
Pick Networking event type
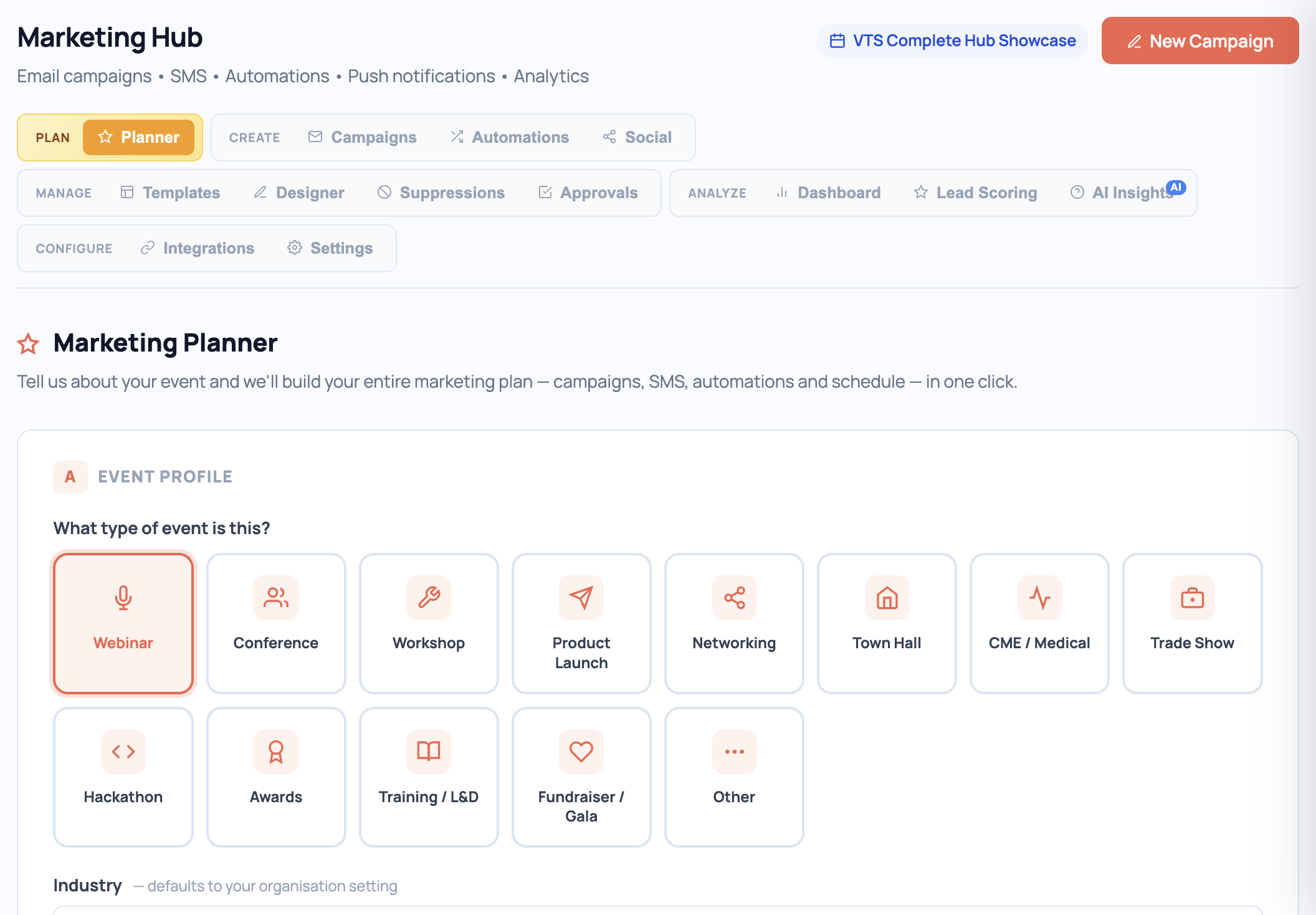[735, 623]
